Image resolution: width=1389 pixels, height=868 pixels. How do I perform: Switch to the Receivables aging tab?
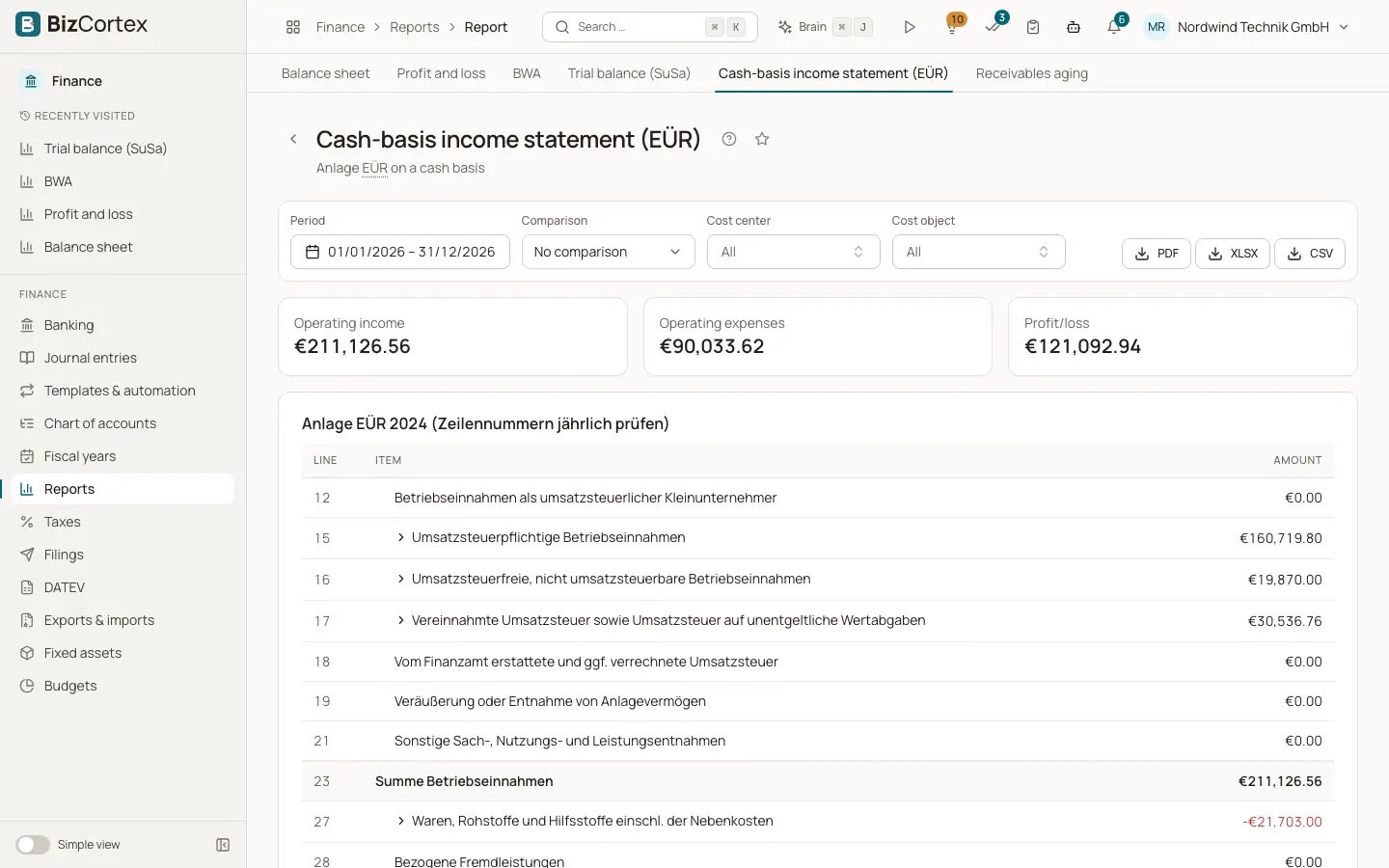coord(1031,73)
